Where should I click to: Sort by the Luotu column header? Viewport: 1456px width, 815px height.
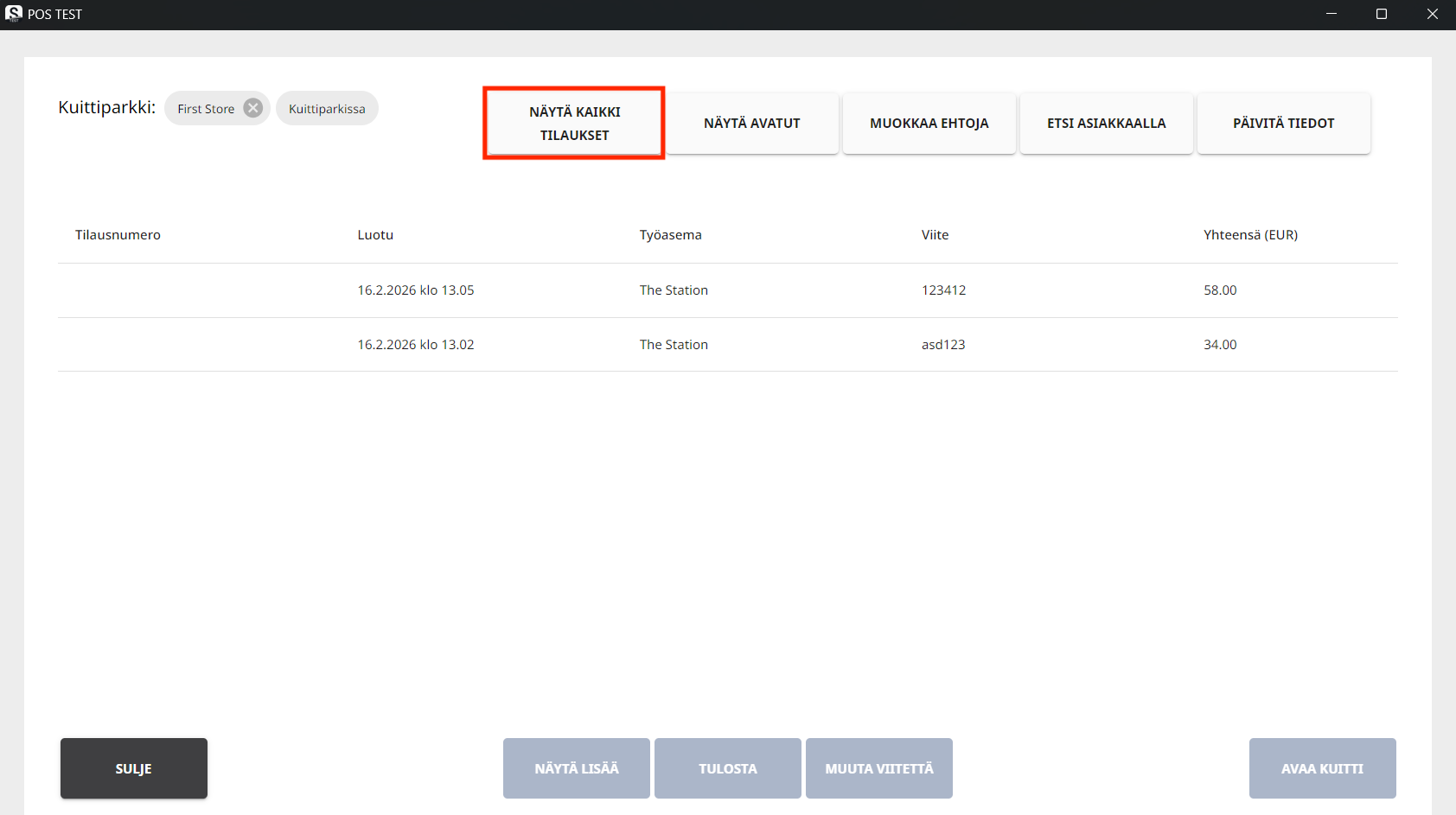pyautogui.click(x=375, y=235)
